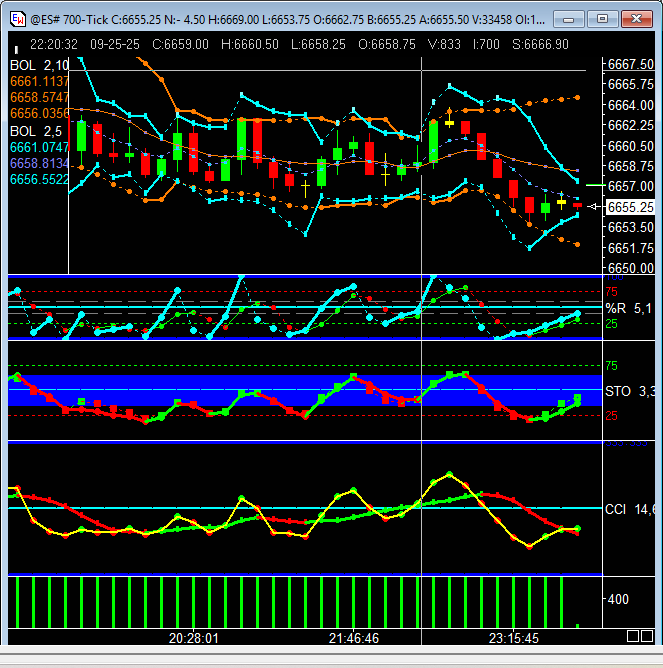This screenshot has height=668, width=663.
Task: Click the right square box at bottom-right corner
Action: 648,637
